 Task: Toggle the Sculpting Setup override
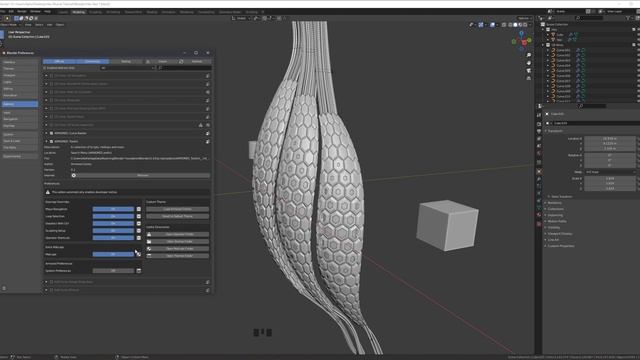(113, 231)
